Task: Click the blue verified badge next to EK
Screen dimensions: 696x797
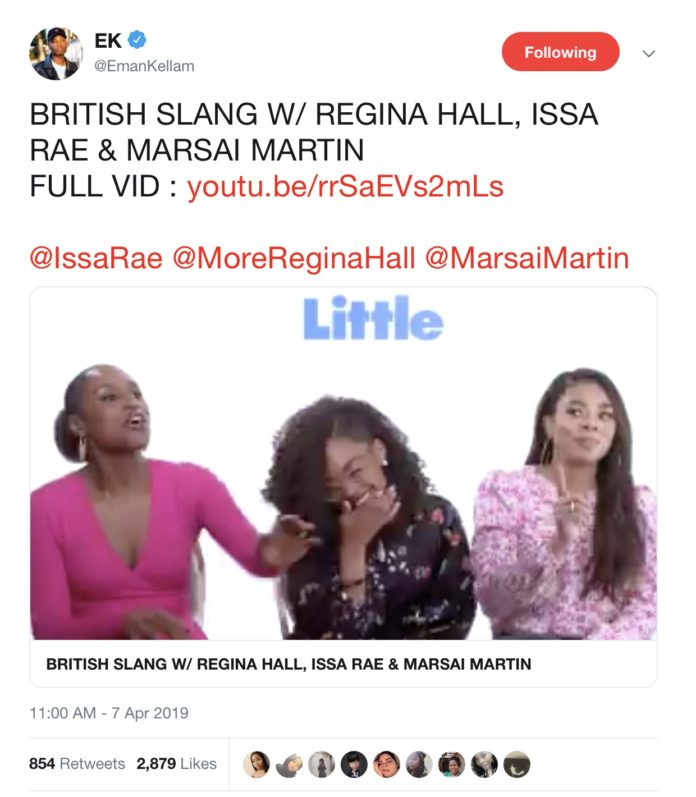Action: pyautogui.click(x=137, y=40)
